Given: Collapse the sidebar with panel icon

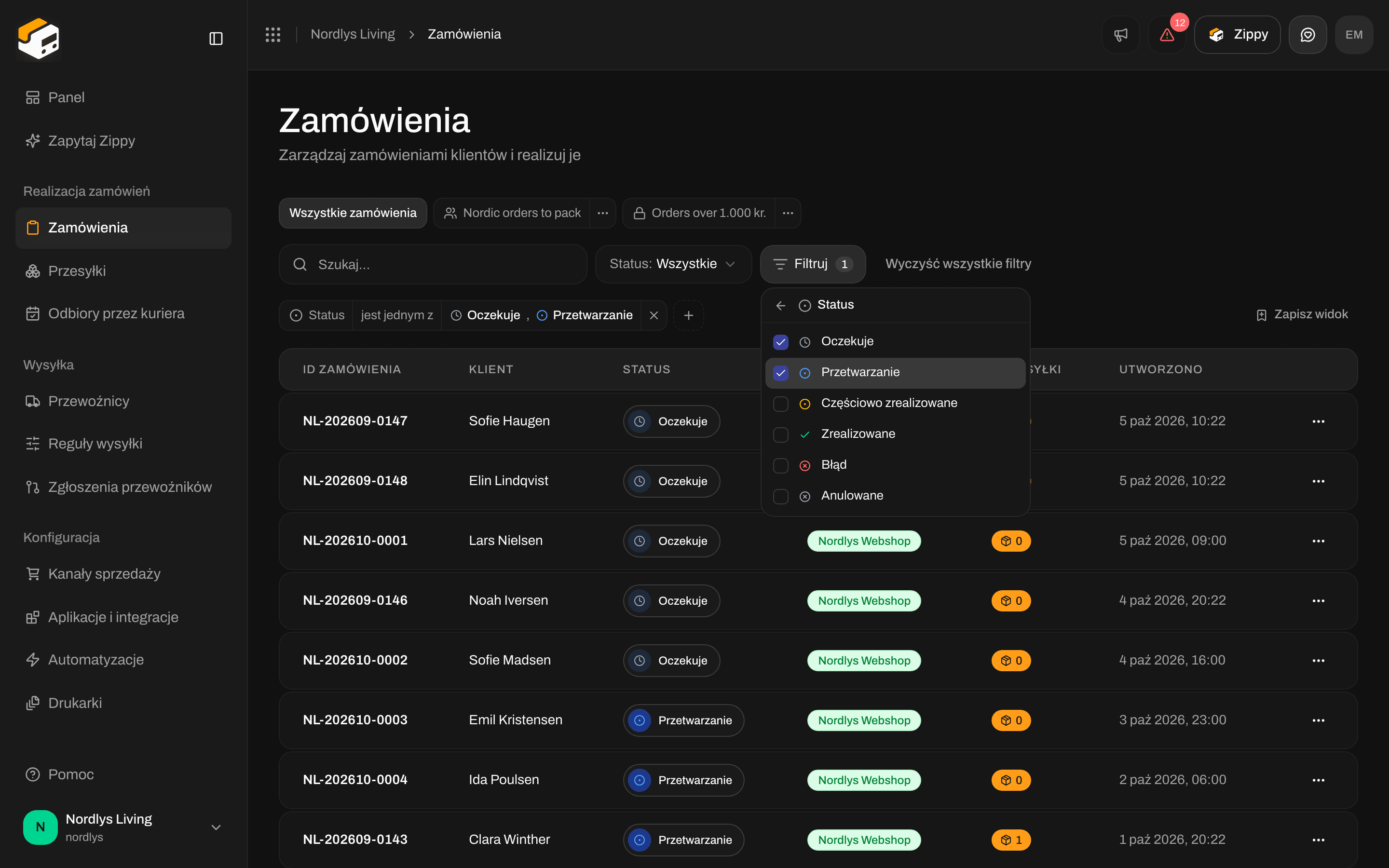Looking at the screenshot, I should 216,39.
